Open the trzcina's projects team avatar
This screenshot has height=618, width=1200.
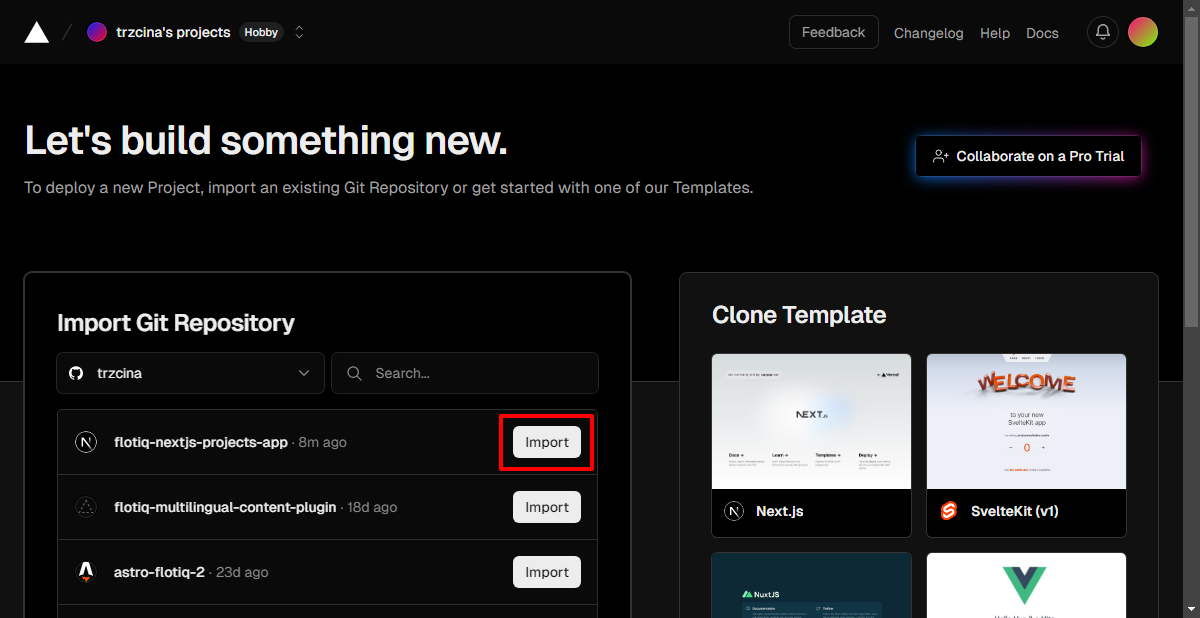(97, 32)
